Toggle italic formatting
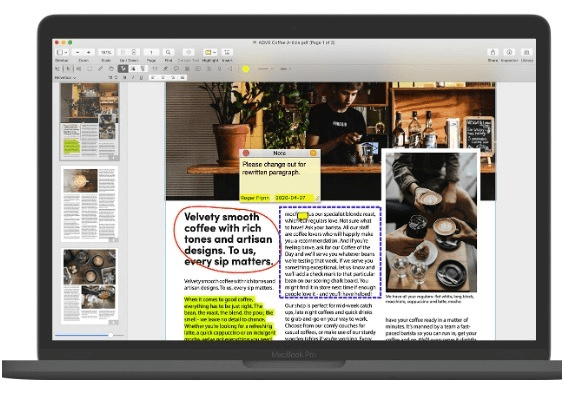Screen dimensions: 564x399 tap(133, 77)
